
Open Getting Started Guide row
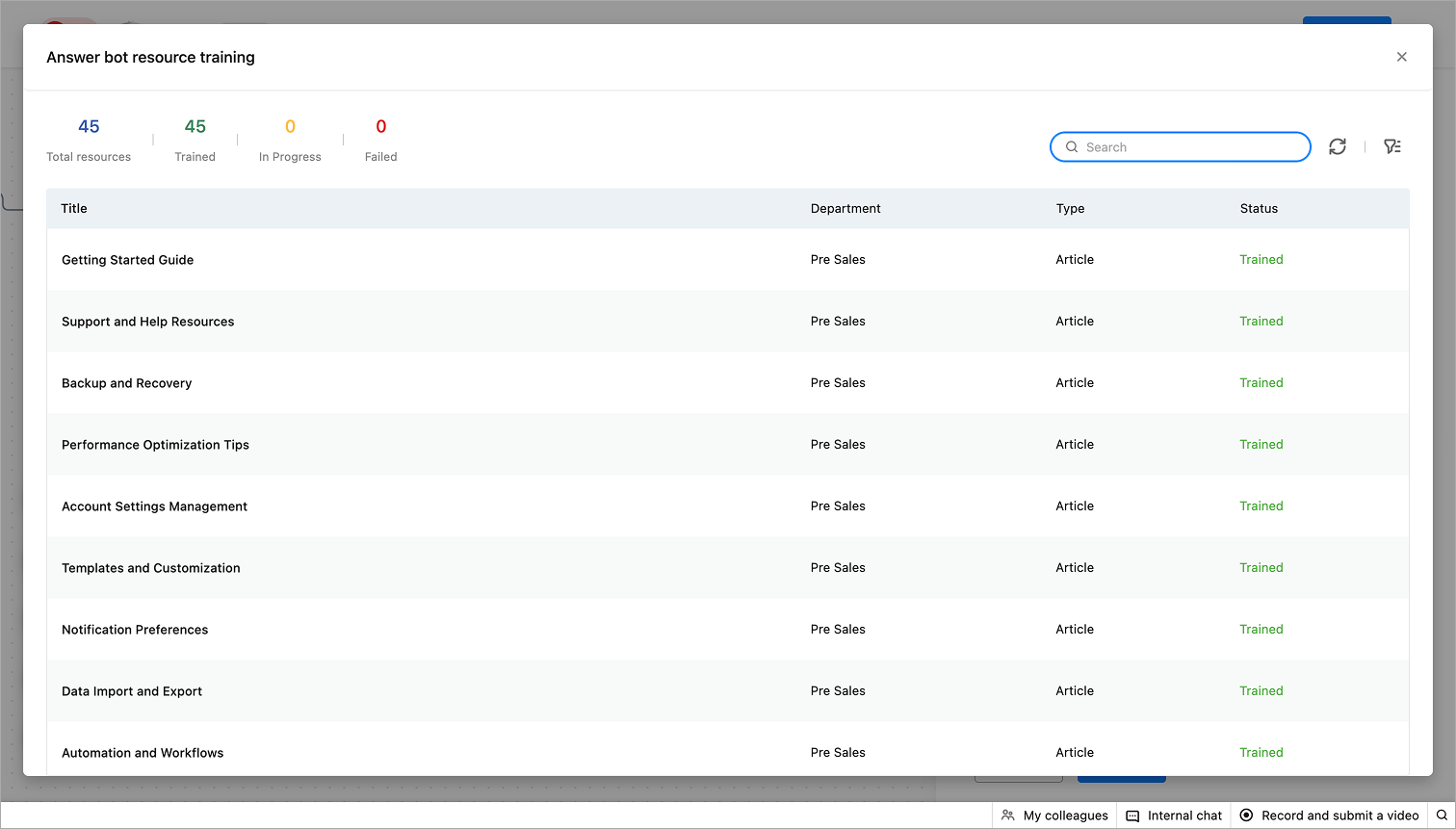pyautogui.click(x=728, y=260)
